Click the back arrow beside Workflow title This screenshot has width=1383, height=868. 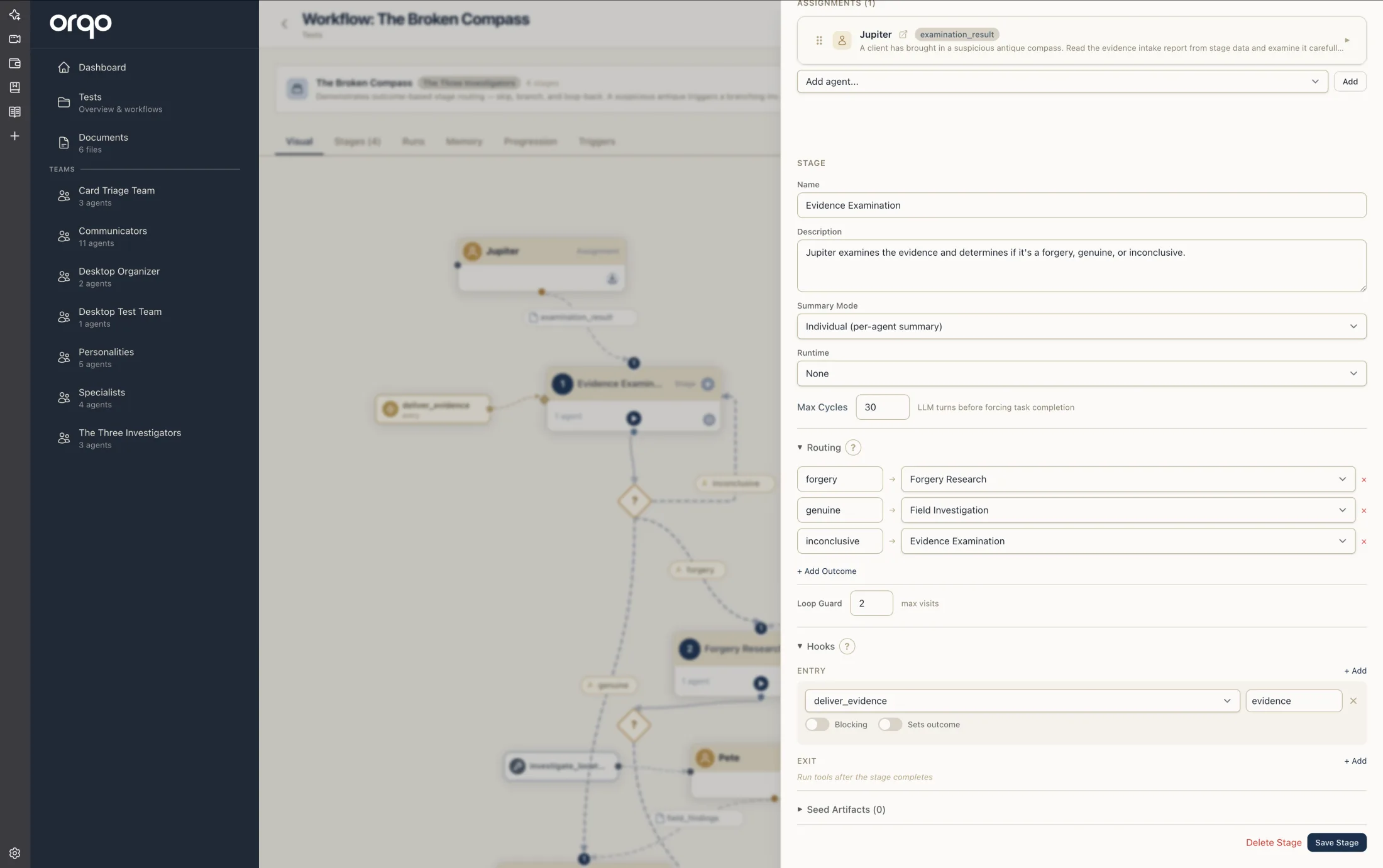click(284, 24)
